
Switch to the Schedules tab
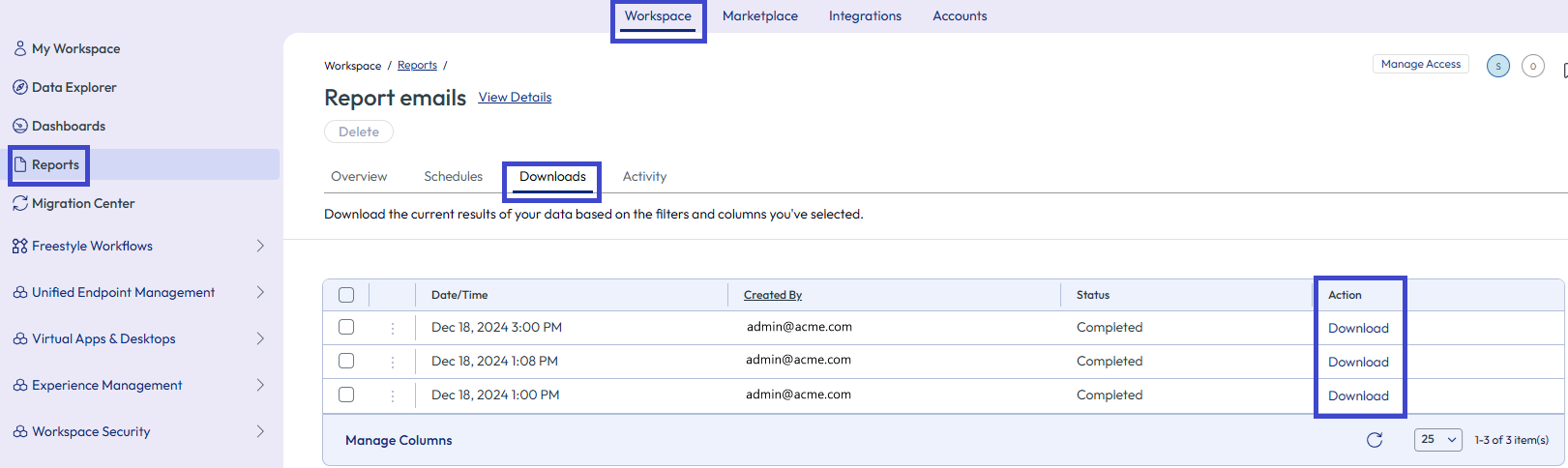(453, 177)
